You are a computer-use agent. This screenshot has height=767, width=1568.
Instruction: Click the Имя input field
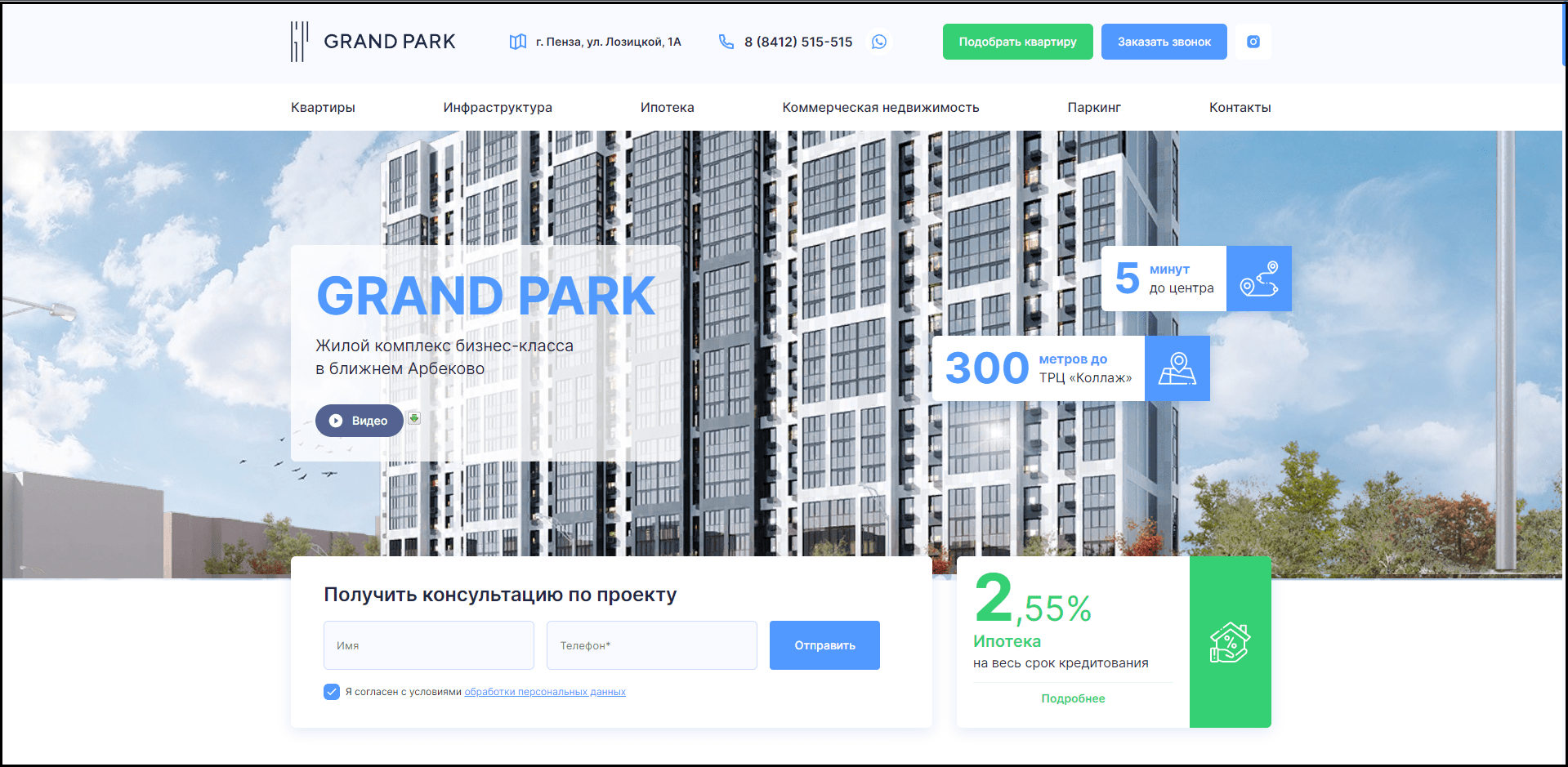[428, 645]
